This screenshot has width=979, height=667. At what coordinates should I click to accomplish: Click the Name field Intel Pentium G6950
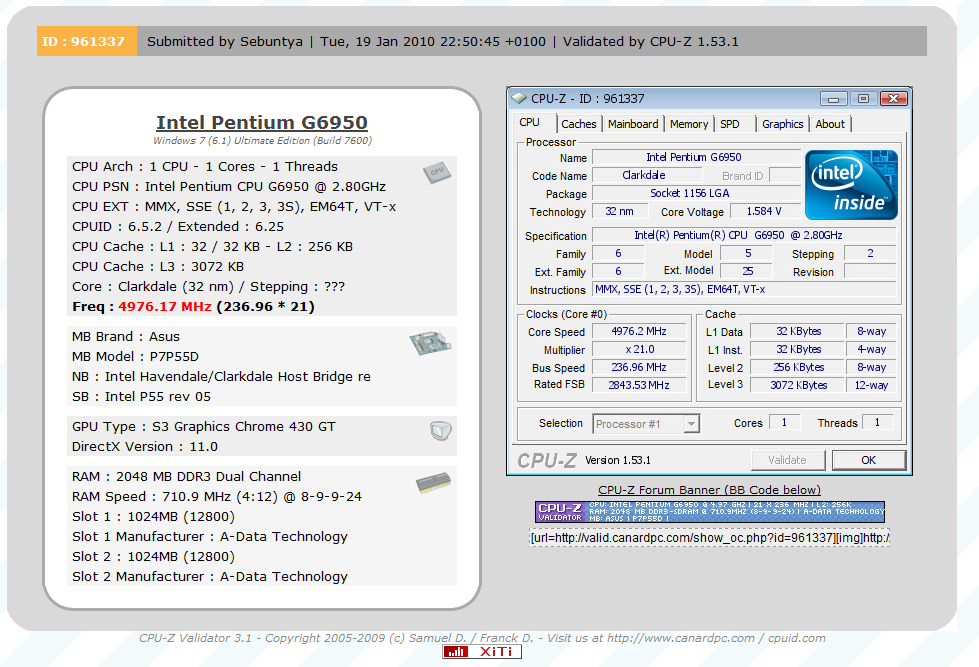coord(696,157)
